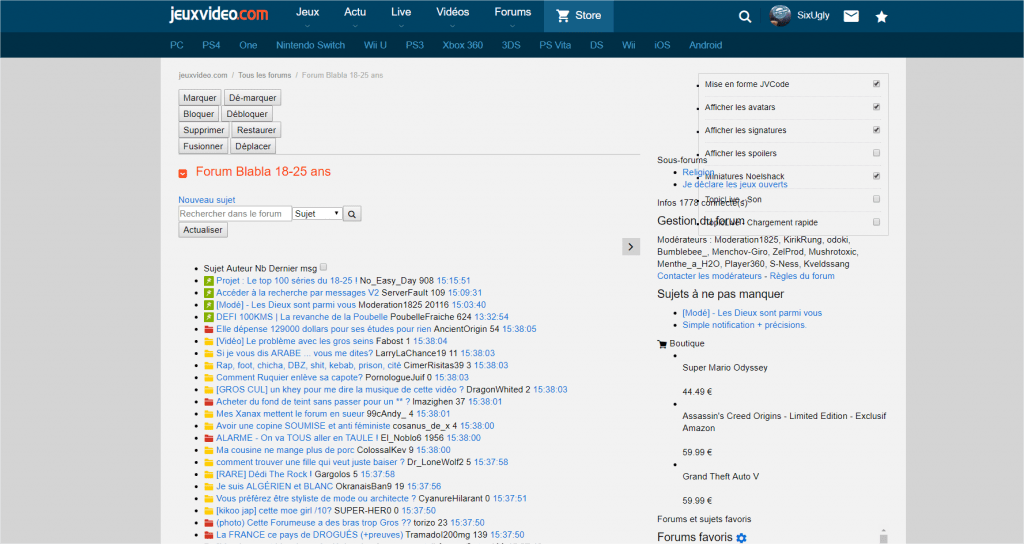This screenshot has width=1024, height=544.
Task: Expand the Jeux menu in top navigation
Action: pyautogui.click(x=307, y=14)
